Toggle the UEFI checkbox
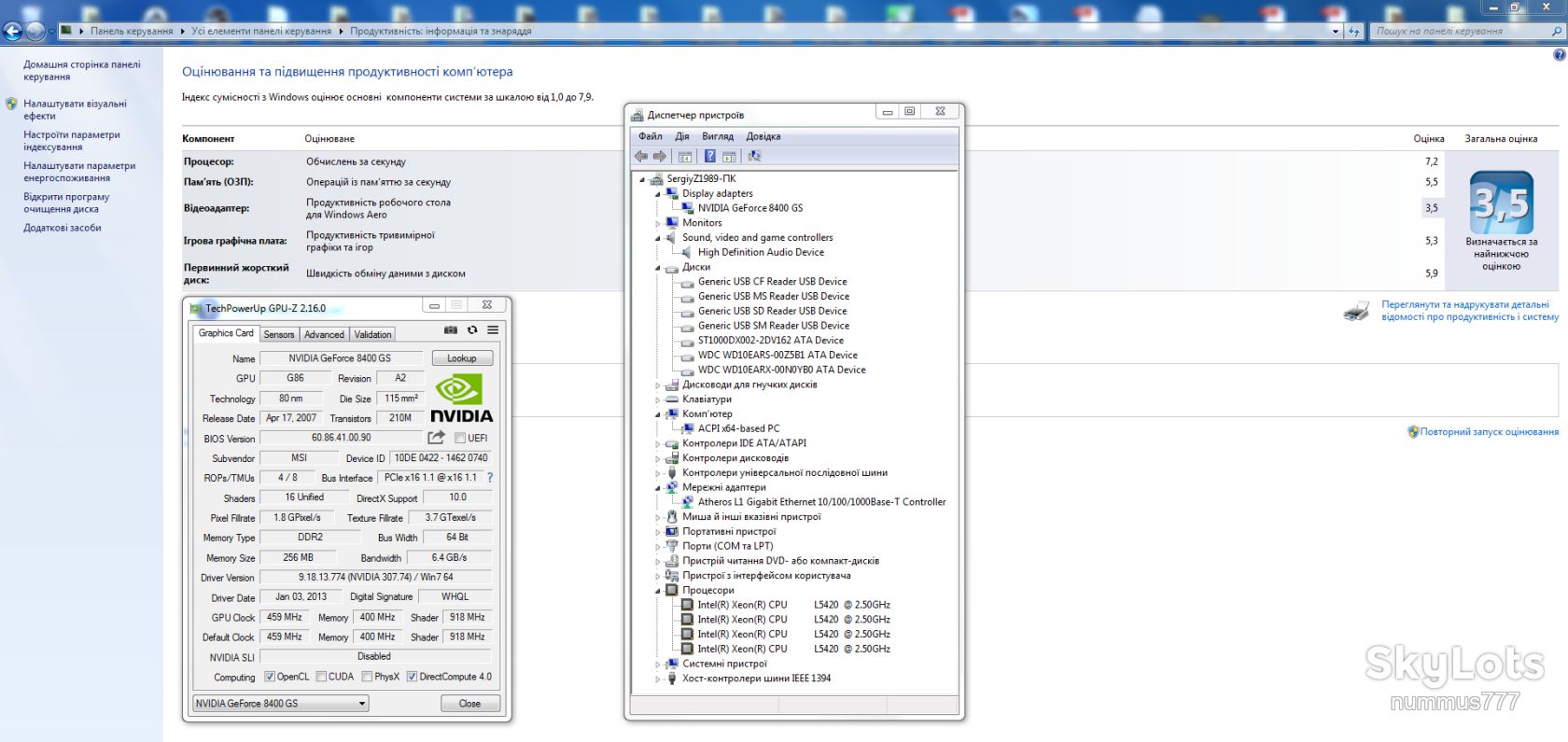 460,438
